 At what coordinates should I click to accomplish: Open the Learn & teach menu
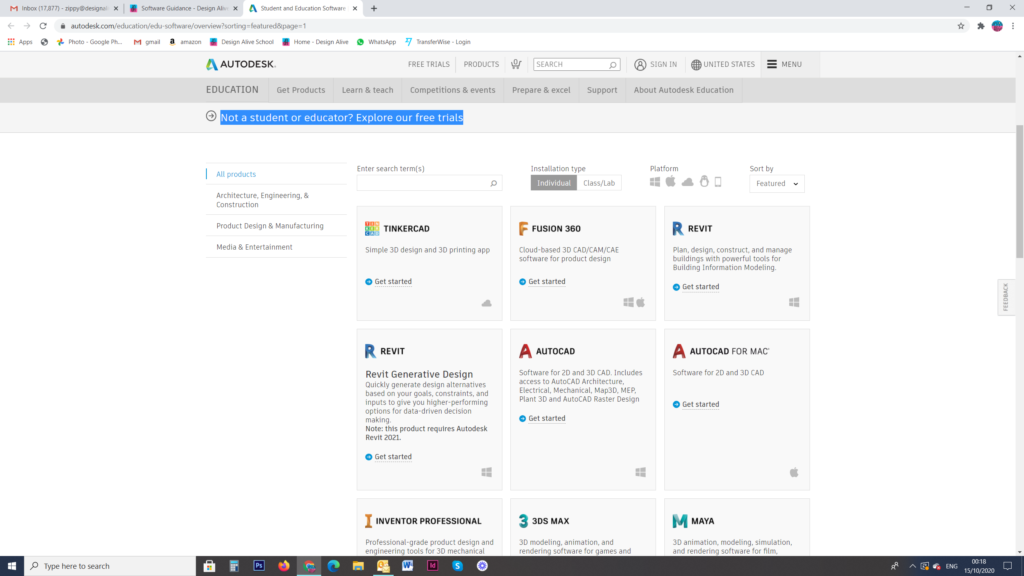pyautogui.click(x=368, y=90)
